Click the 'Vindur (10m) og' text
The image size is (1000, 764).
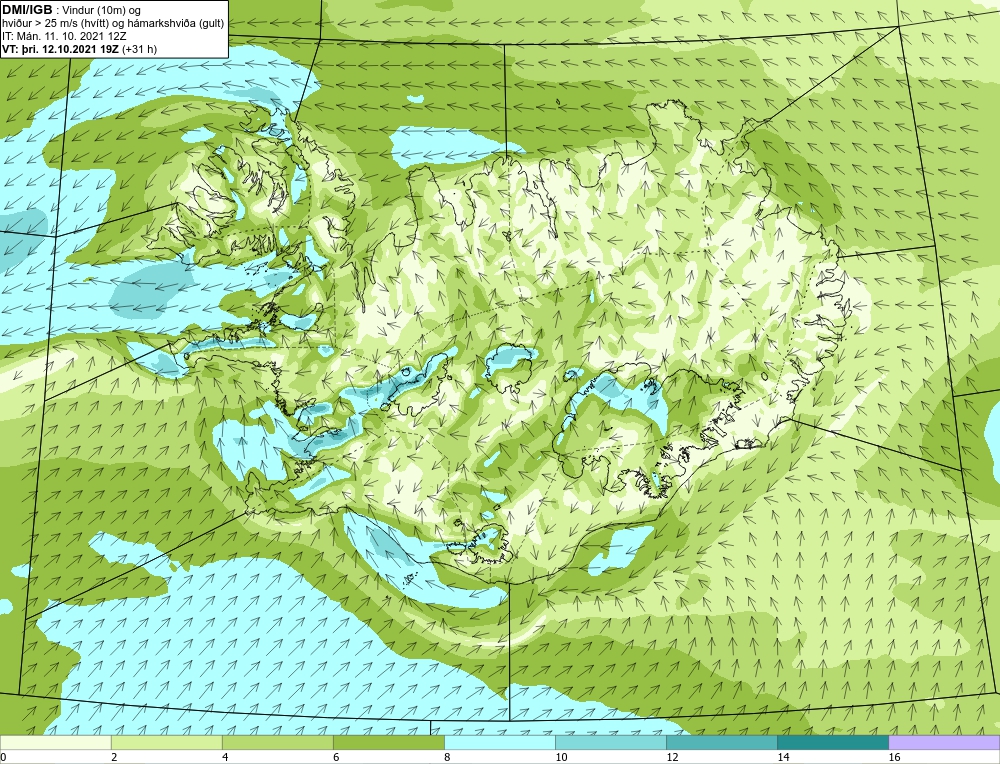(x=103, y=10)
